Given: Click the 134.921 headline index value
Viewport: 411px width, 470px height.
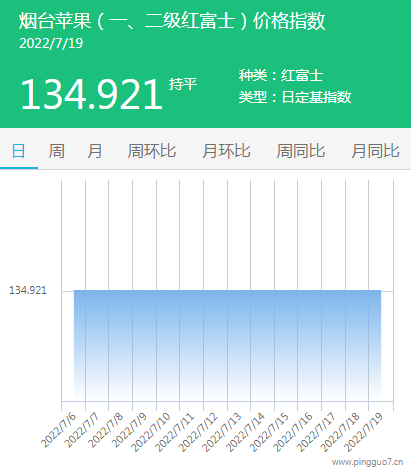Looking at the screenshot, I should [92, 94].
